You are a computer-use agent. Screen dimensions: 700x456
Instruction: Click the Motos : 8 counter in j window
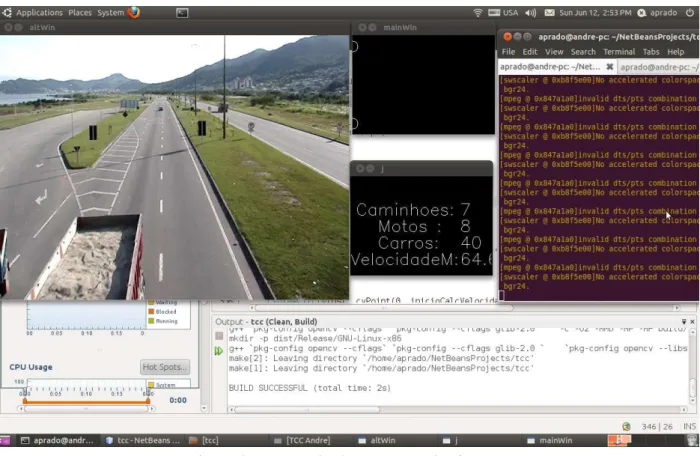[425, 226]
